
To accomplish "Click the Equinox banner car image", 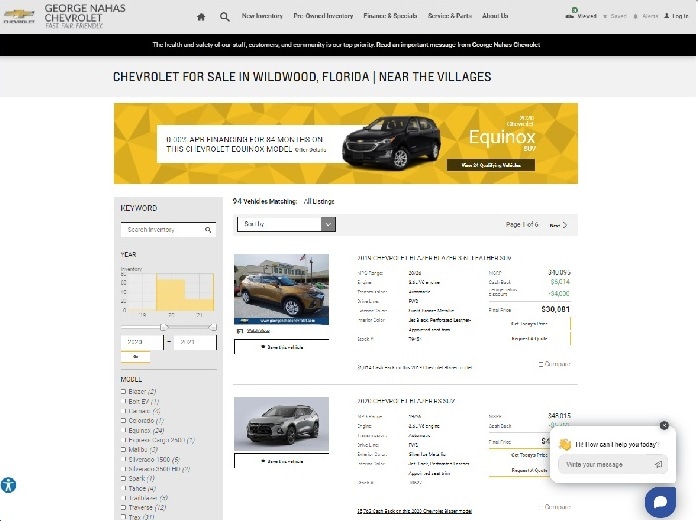I will click(x=392, y=142).
